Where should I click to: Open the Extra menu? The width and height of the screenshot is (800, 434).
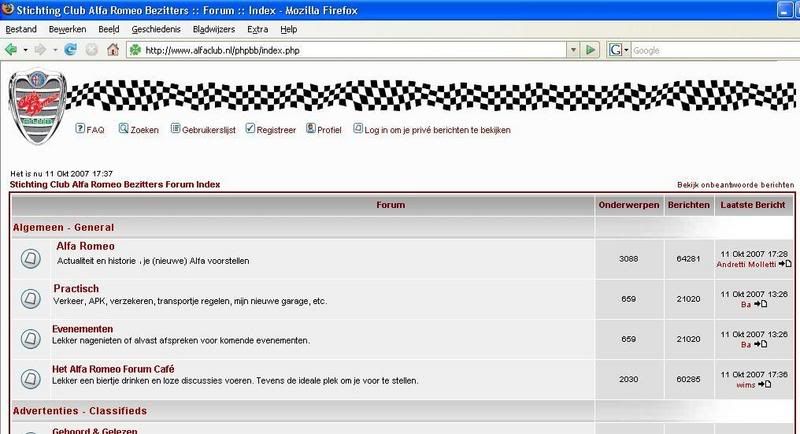pos(258,30)
